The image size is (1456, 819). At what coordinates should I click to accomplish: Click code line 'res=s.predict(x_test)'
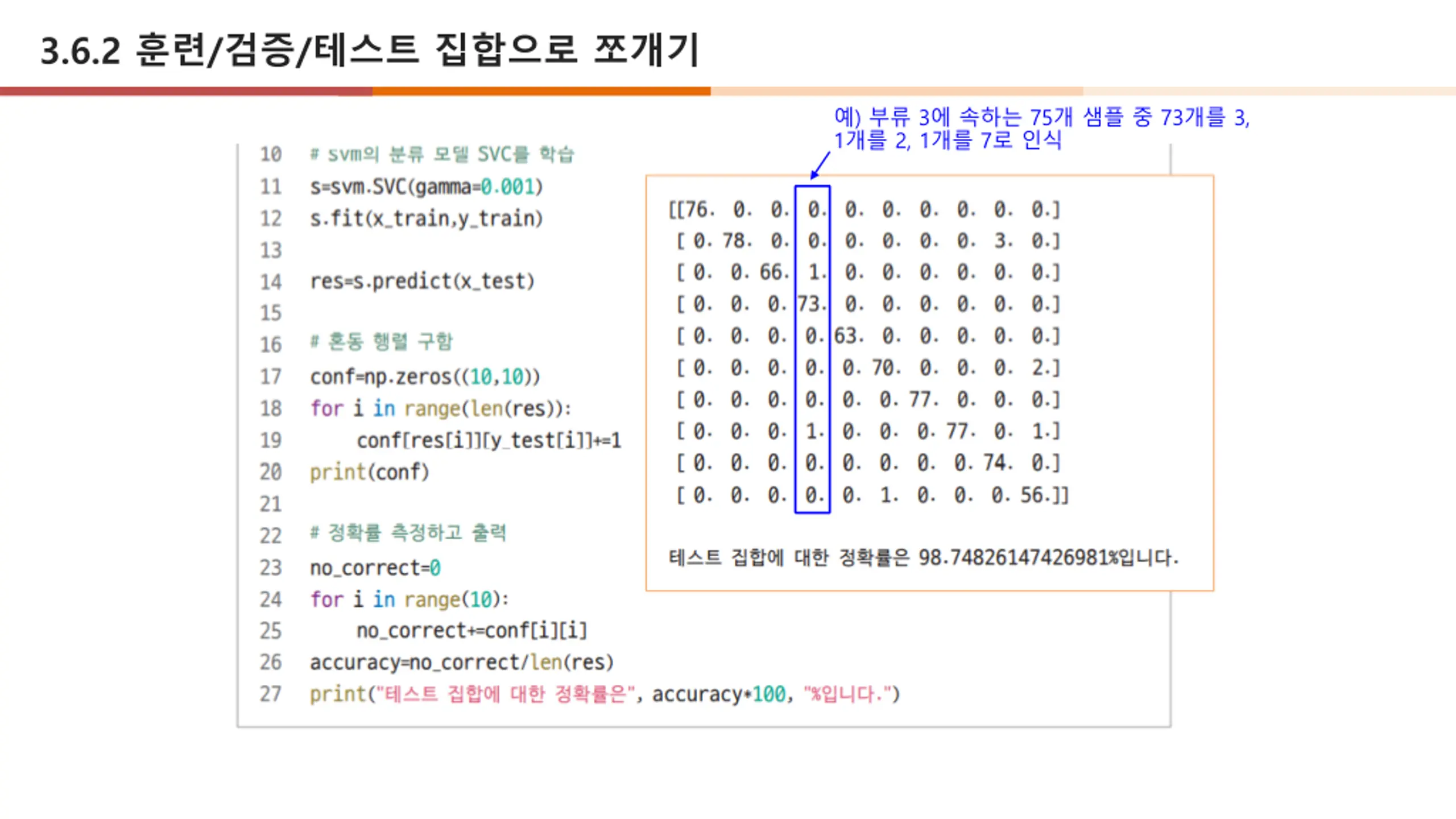422,281
